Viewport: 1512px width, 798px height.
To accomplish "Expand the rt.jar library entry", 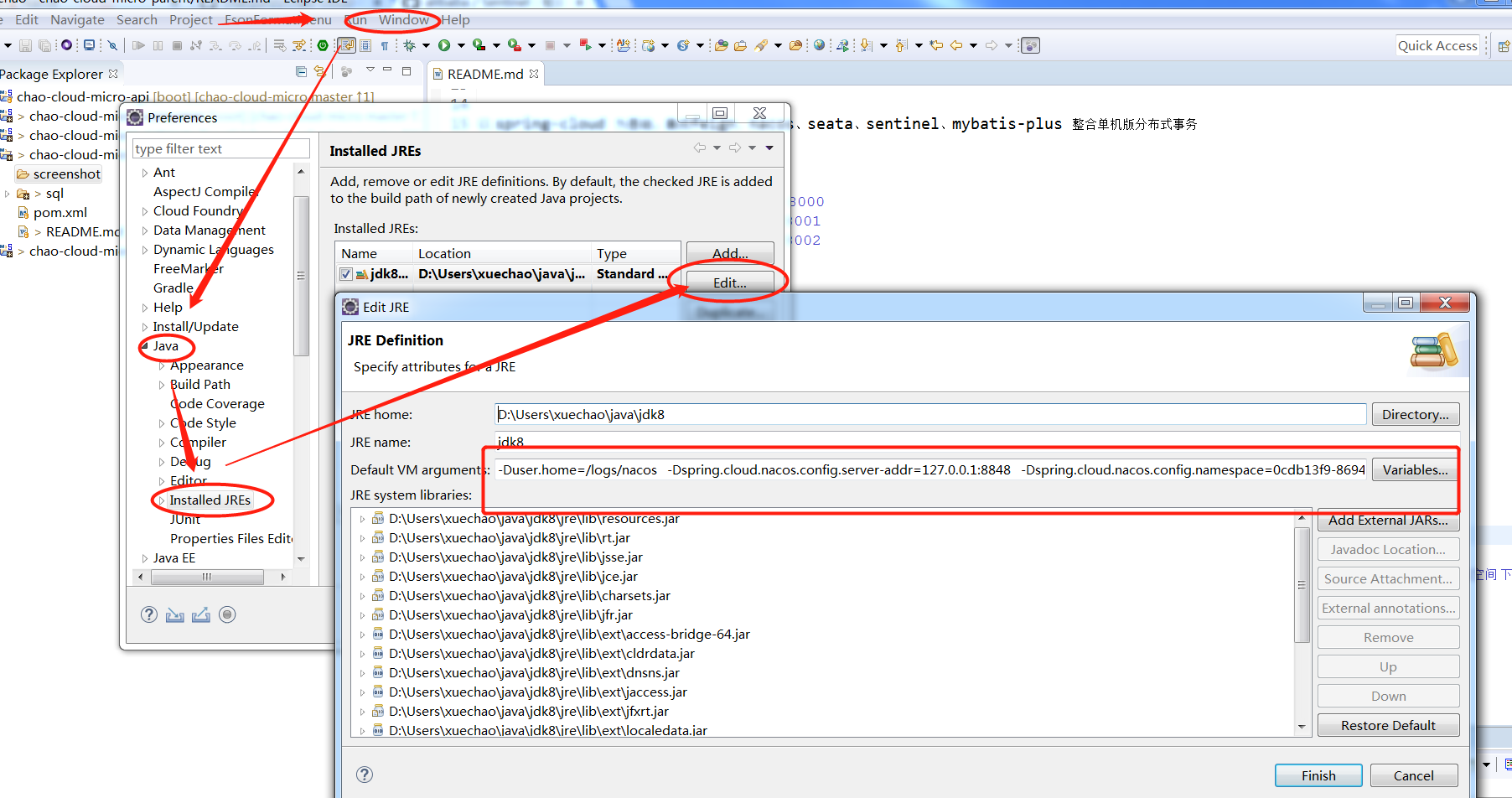I will tap(362, 538).
